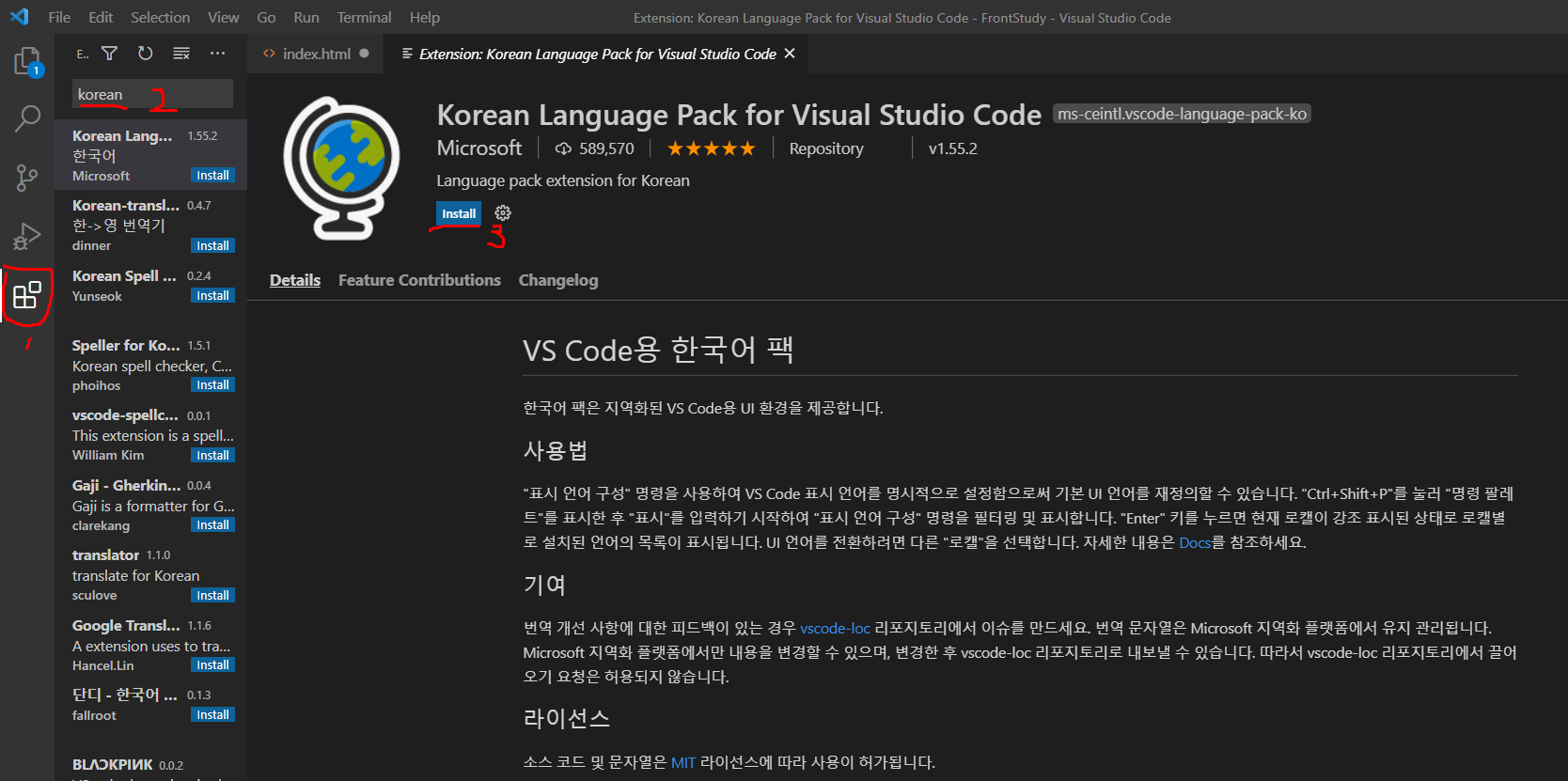Open the vscode-loc repository link
Image resolution: width=1568 pixels, height=781 pixels.
(835, 628)
